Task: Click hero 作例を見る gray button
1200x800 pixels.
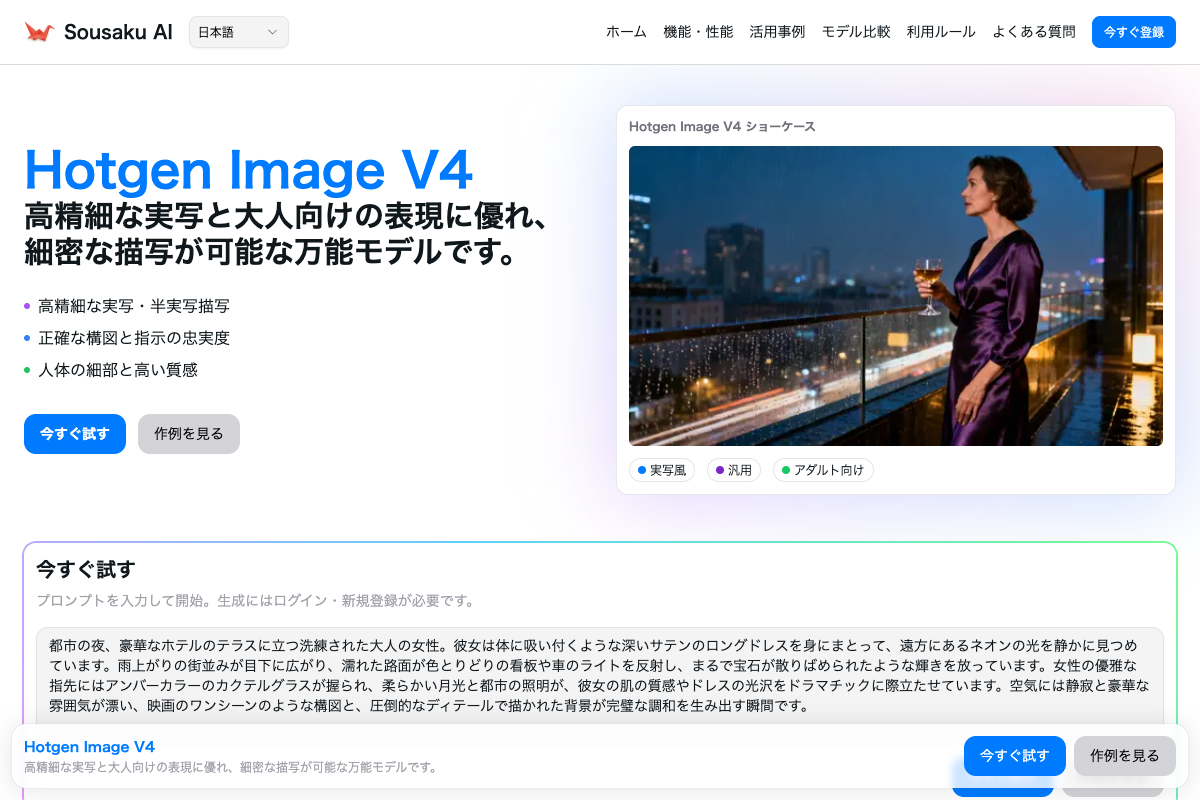Action: click(189, 434)
